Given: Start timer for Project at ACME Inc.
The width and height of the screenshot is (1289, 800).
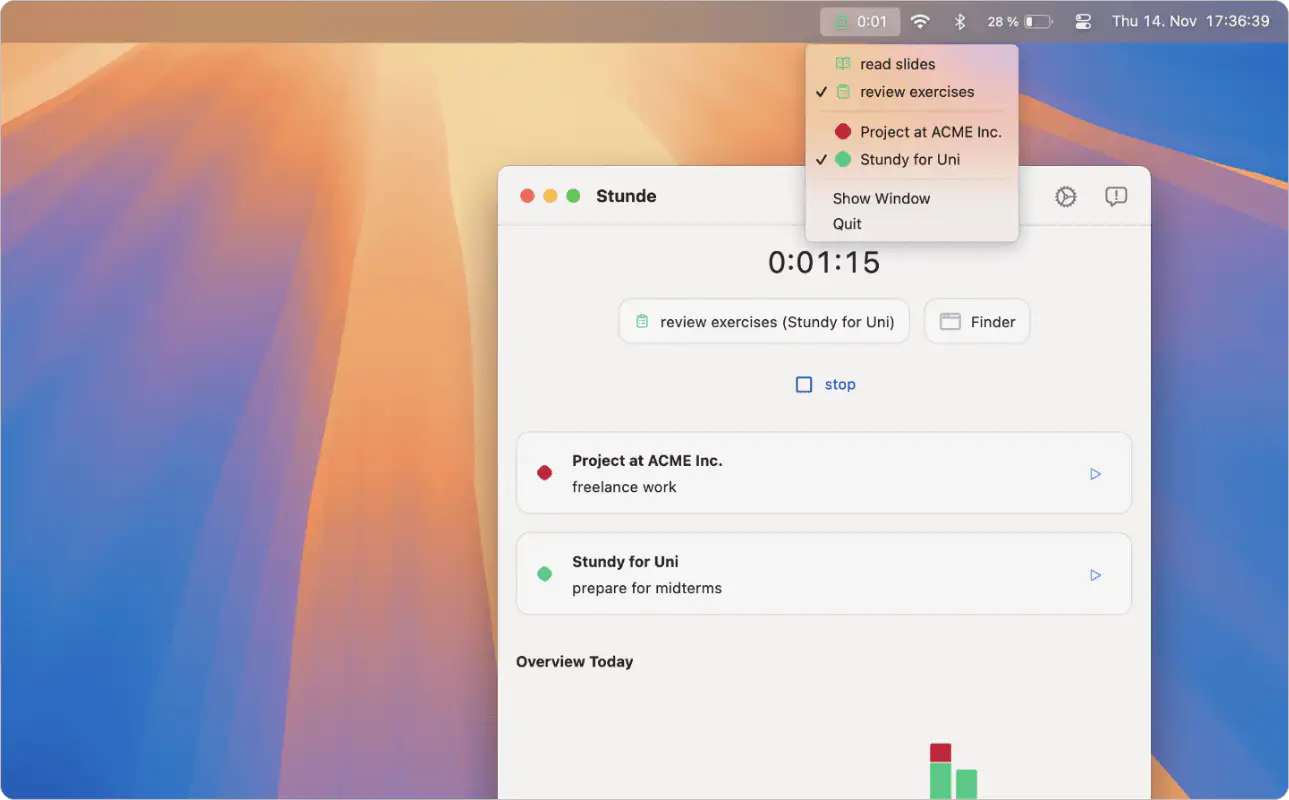Looking at the screenshot, I should [1095, 474].
